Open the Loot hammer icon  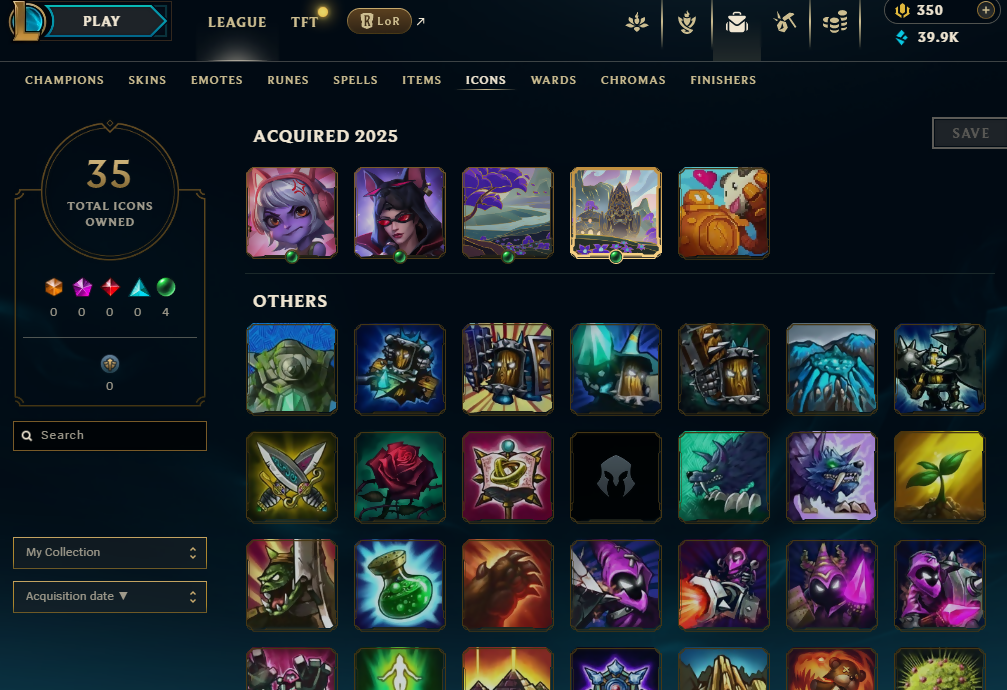click(785, 22)
